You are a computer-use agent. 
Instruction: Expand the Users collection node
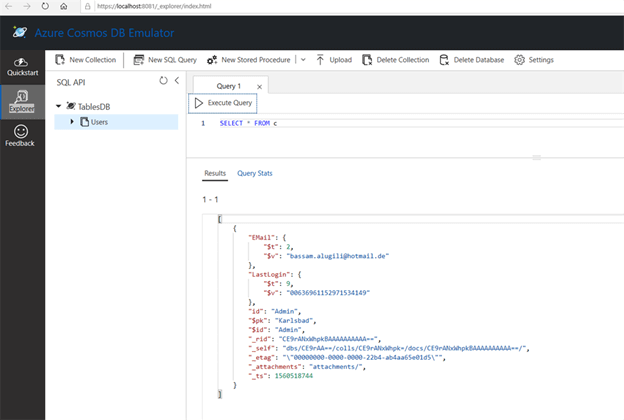[x=72, y=122]
